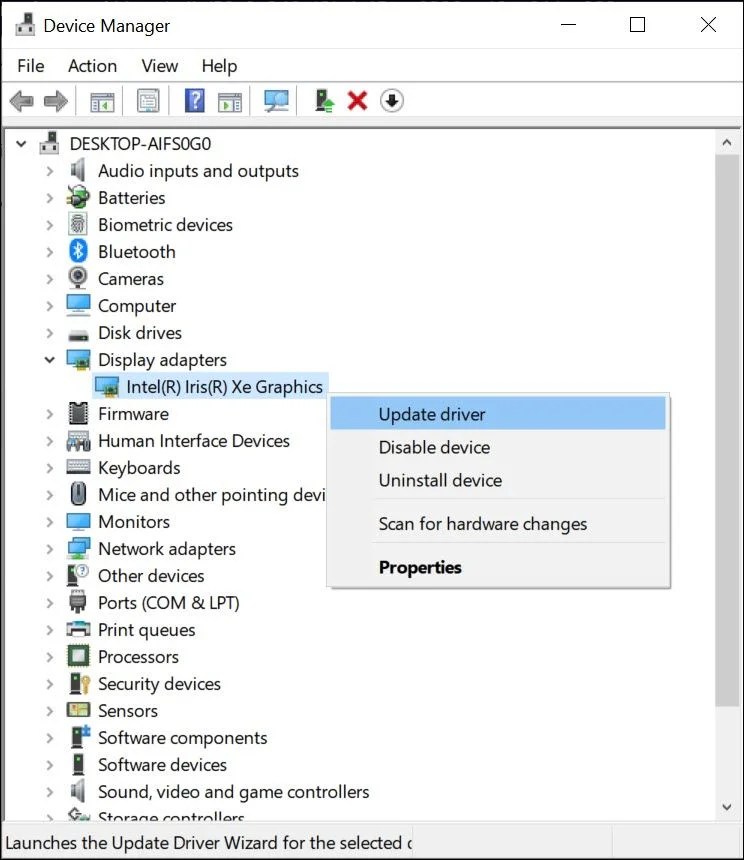Click the scan for hardware changes monitor icon

276,100
